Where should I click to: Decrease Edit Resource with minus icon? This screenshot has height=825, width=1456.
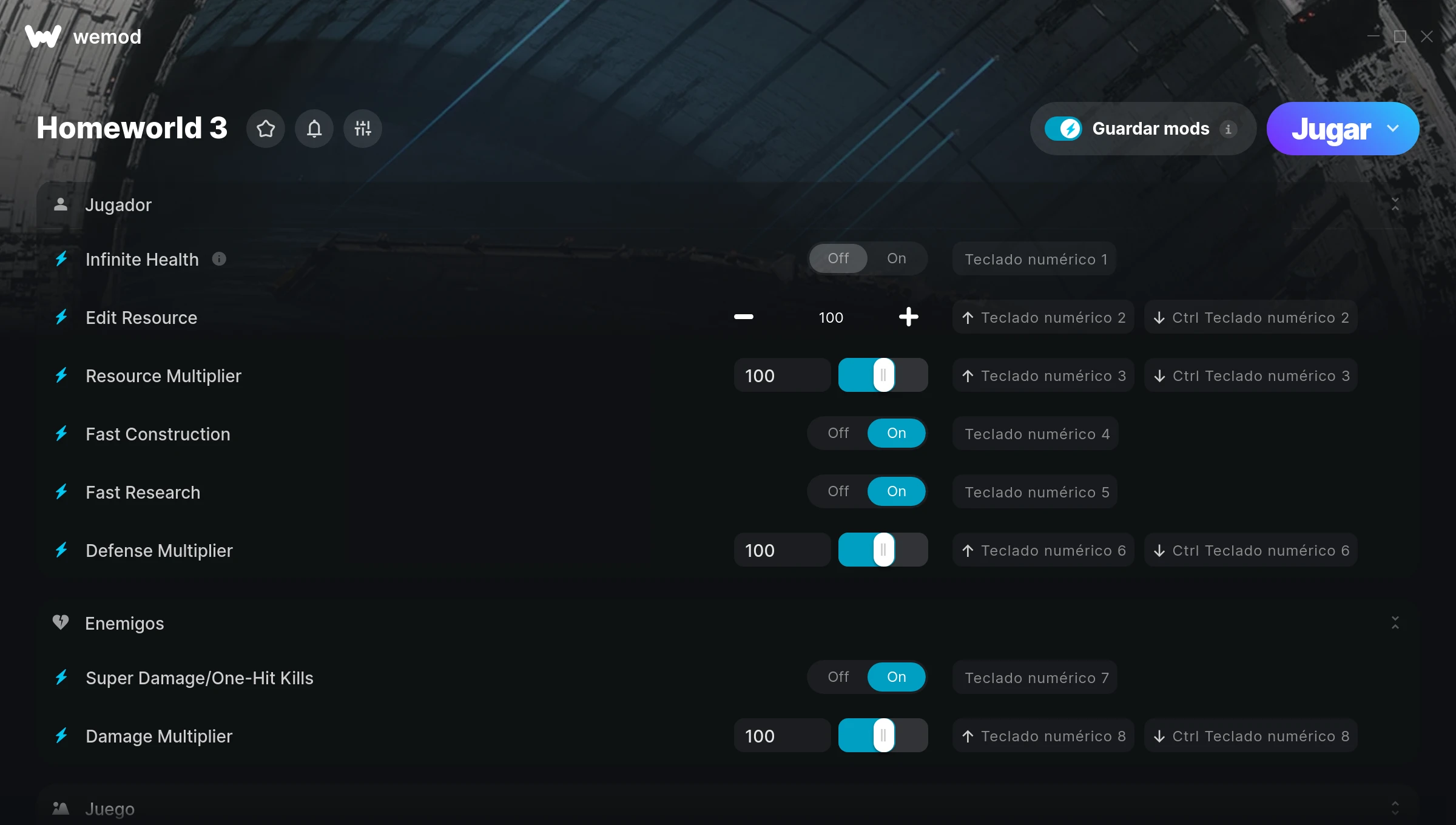744,317
